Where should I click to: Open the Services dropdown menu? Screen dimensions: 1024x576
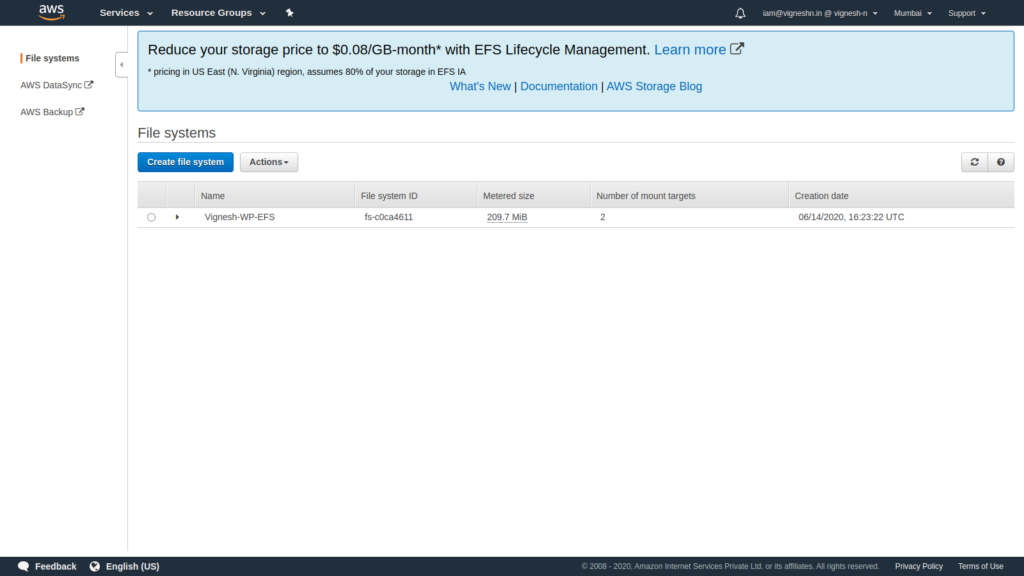pyautogui.click(x=126, y=12)
